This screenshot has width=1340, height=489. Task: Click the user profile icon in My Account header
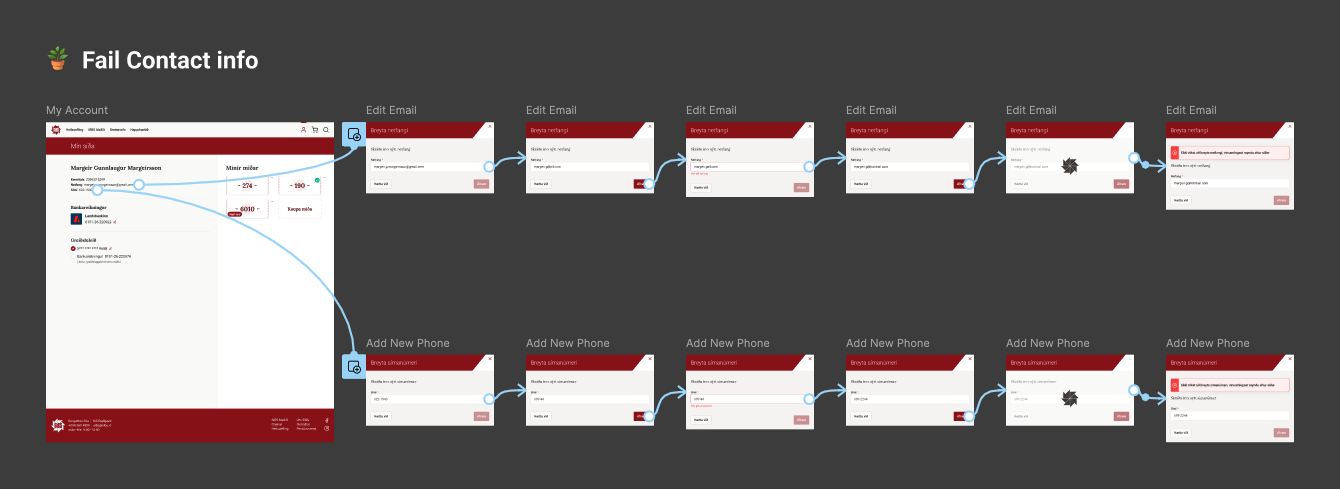coord(303,130)
